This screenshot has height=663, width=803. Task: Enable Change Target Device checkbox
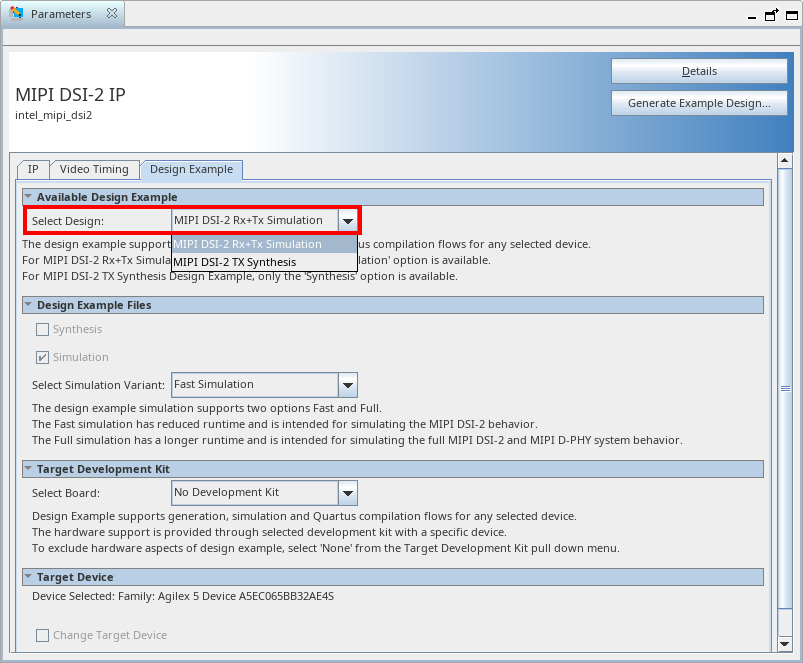pos(43,635)
